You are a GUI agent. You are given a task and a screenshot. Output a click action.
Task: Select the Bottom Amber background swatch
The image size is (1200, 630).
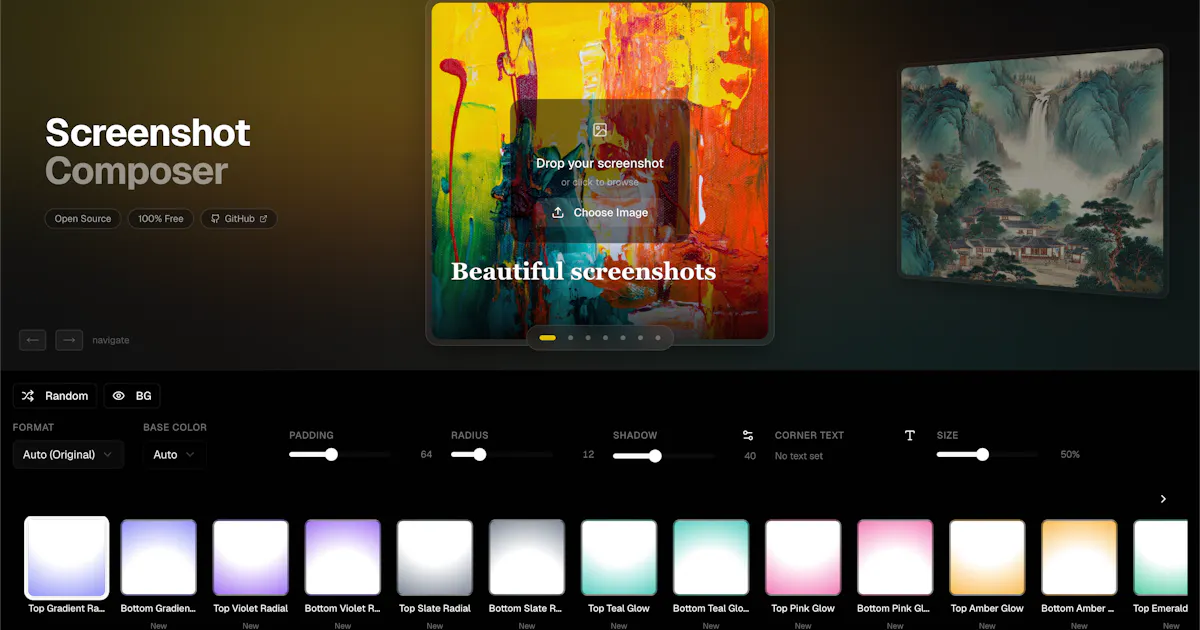coord(1079,557)
